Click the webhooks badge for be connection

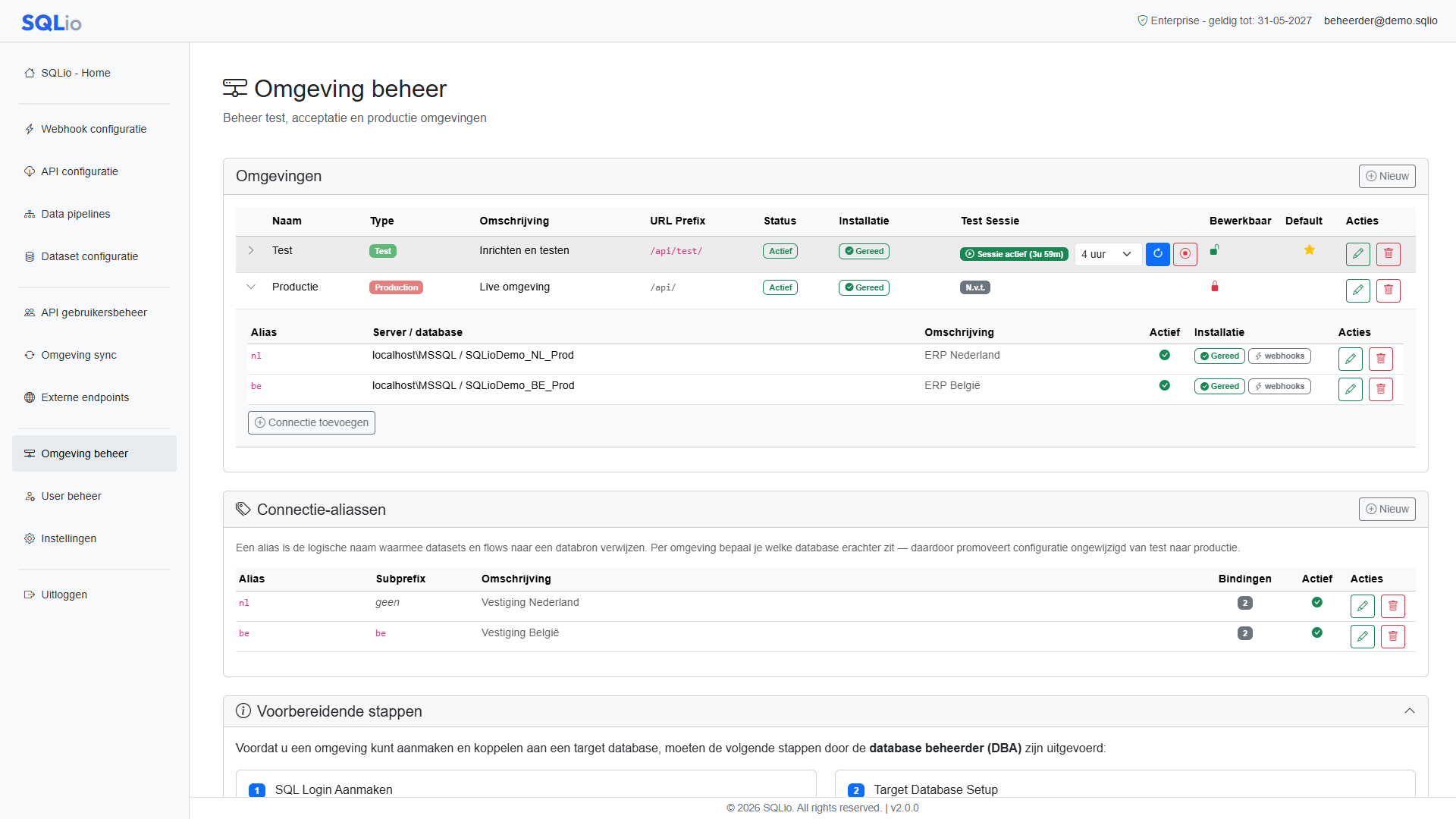pos(1279,386)
